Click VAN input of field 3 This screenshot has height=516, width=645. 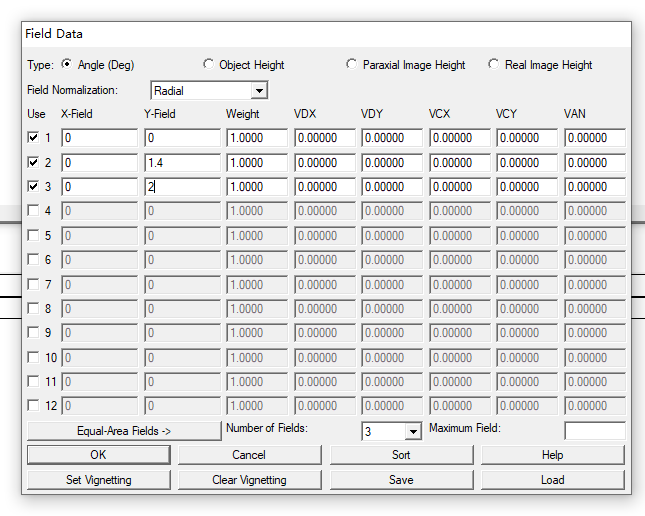point(595,187)
